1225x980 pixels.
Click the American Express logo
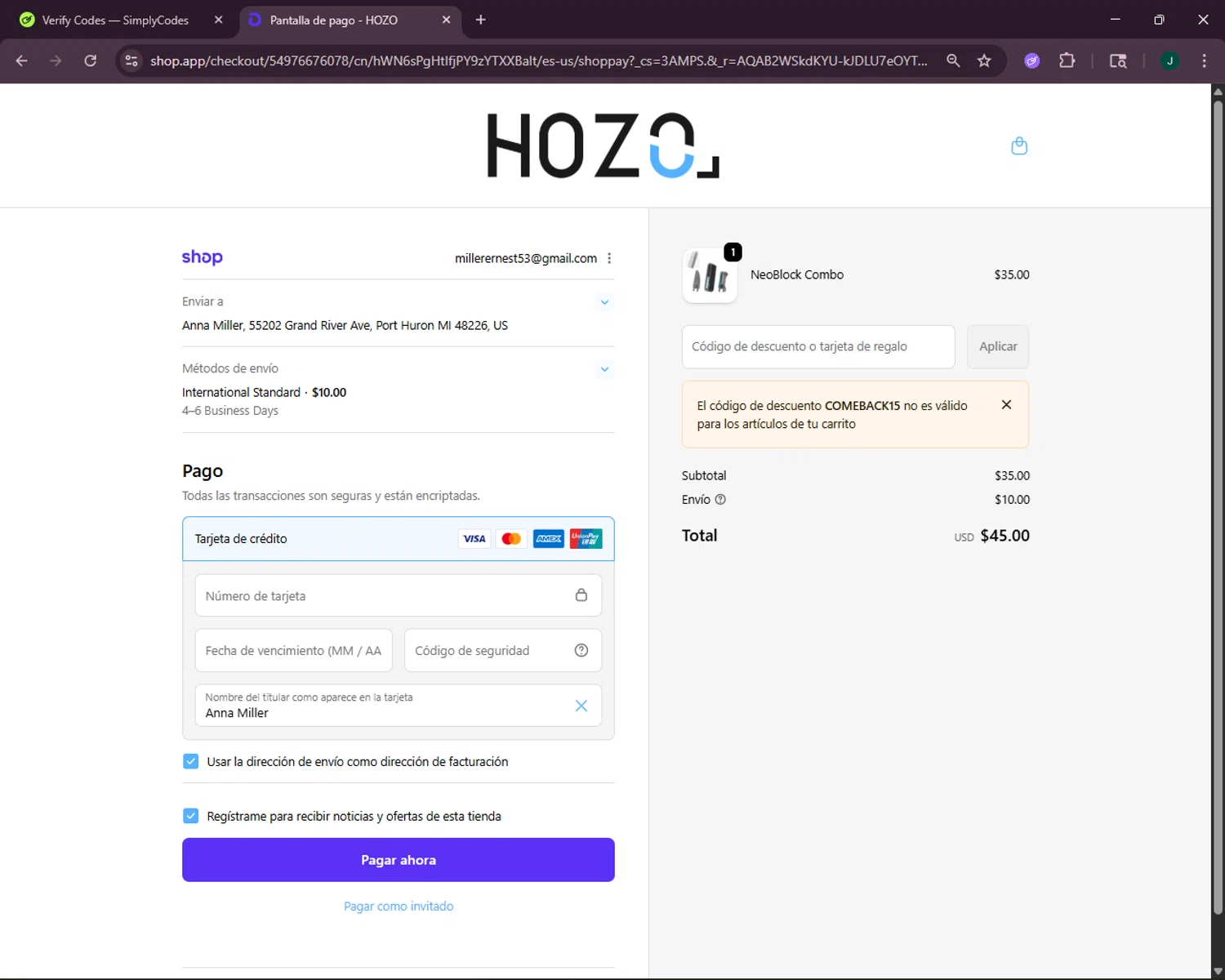click(549, 539)
